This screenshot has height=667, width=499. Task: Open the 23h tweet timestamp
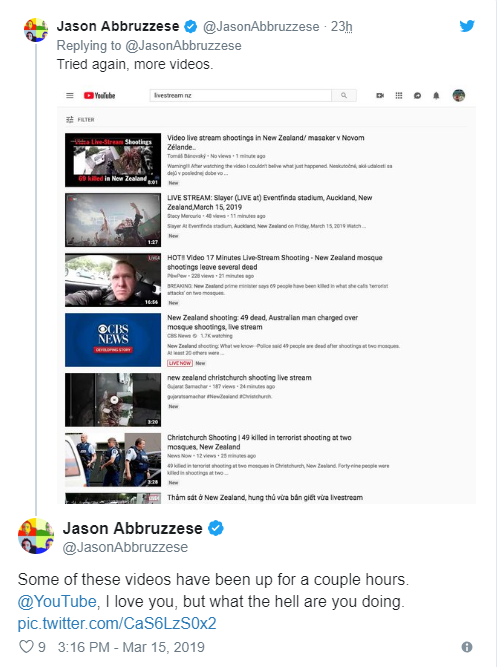point(342,26)
